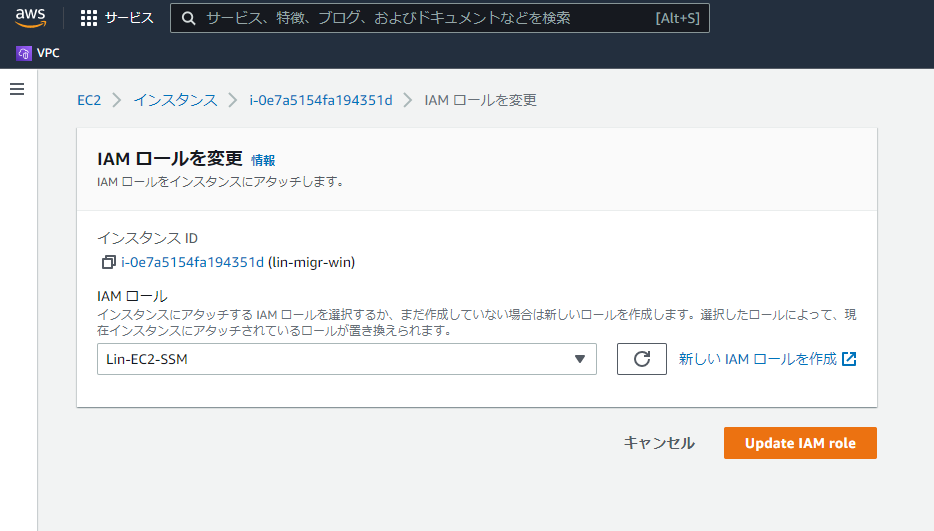Open the VPC service shortcut

tap(38, 53)
